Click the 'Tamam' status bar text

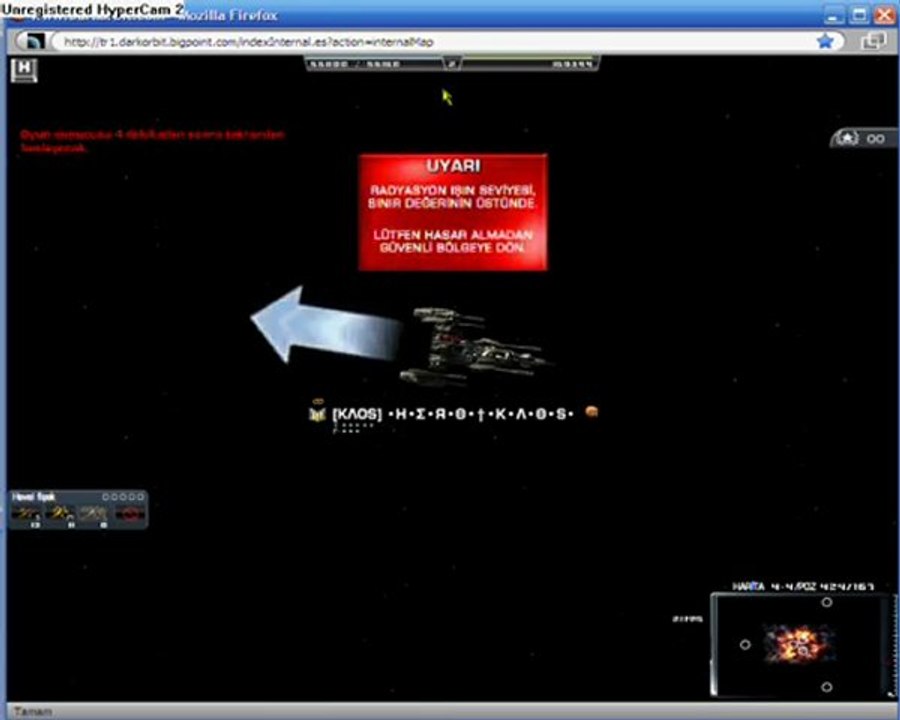point(33,712)
